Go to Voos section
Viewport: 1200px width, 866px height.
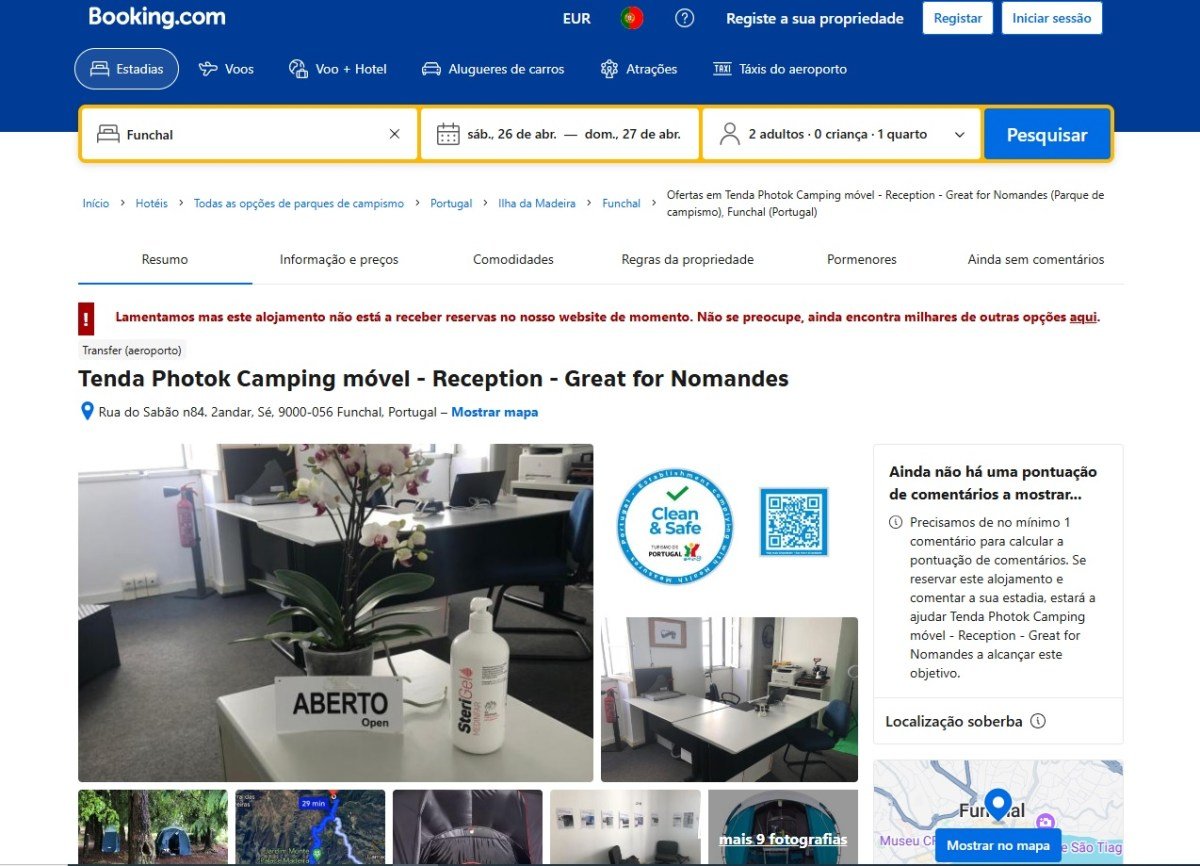[226, 69]
